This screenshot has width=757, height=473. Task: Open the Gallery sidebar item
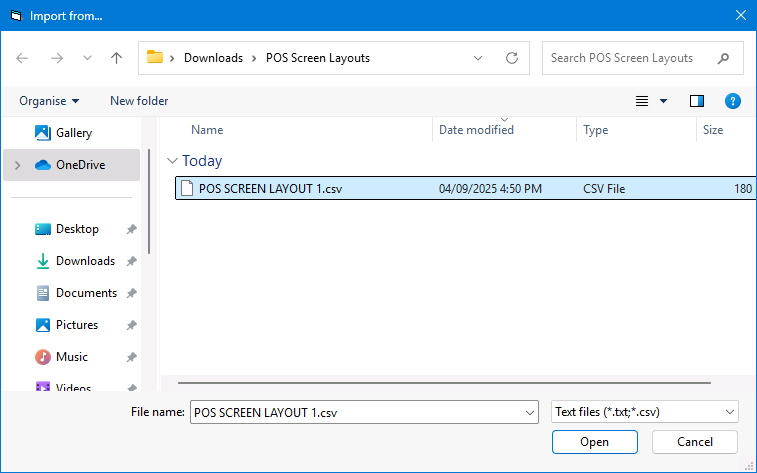click(73, 133)
